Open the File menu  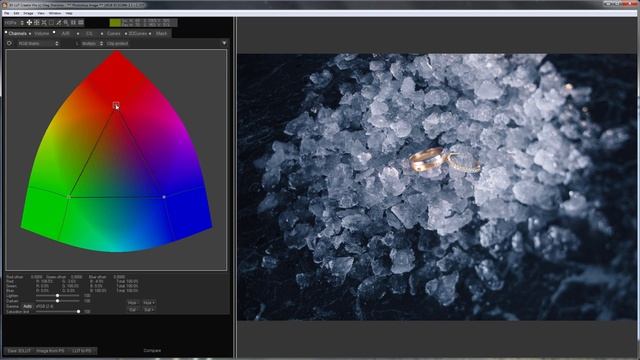7,13
